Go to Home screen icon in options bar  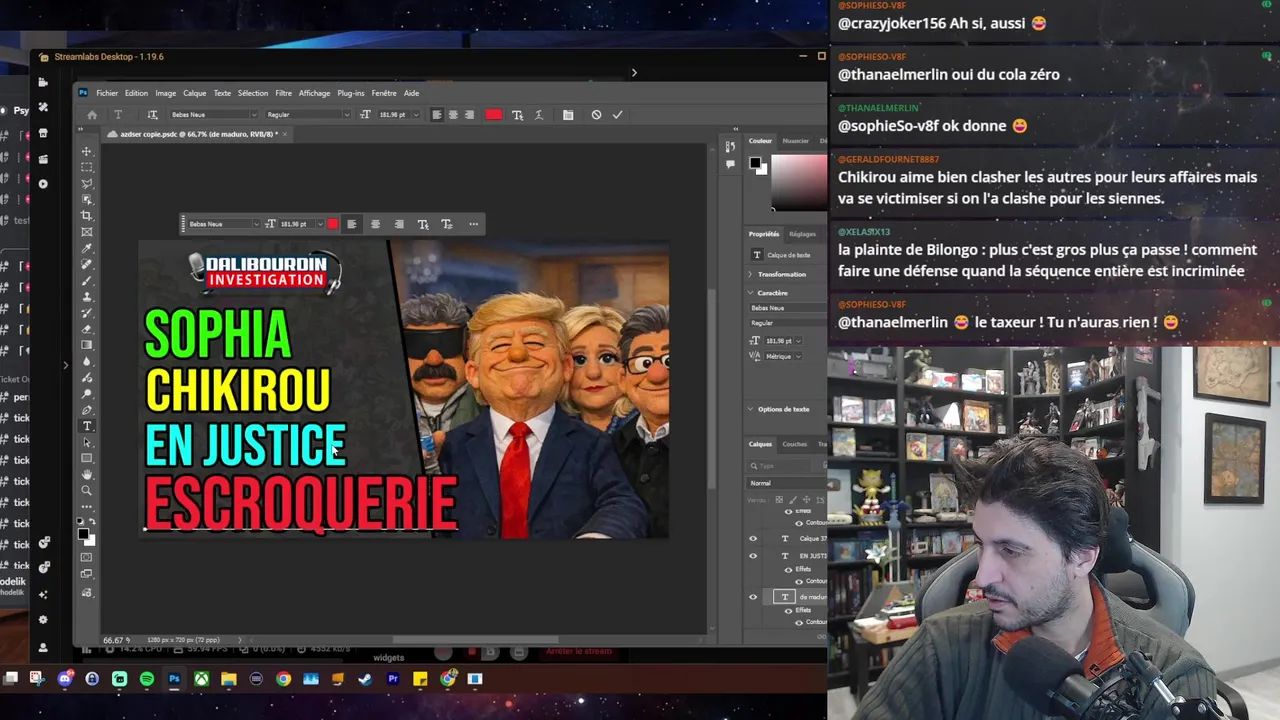92,115
